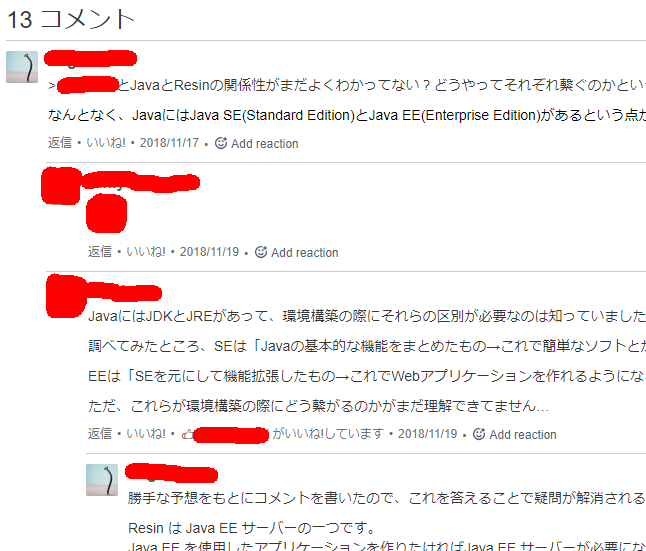Open the first commenter's avatar thumbnail
The width and height of the screenshot is (646, 551).
tap(22, 67)
